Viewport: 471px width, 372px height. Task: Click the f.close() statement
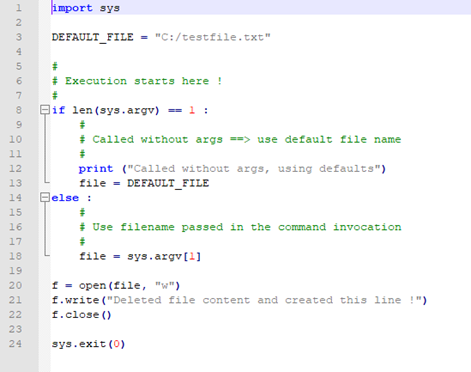[82, 315]
